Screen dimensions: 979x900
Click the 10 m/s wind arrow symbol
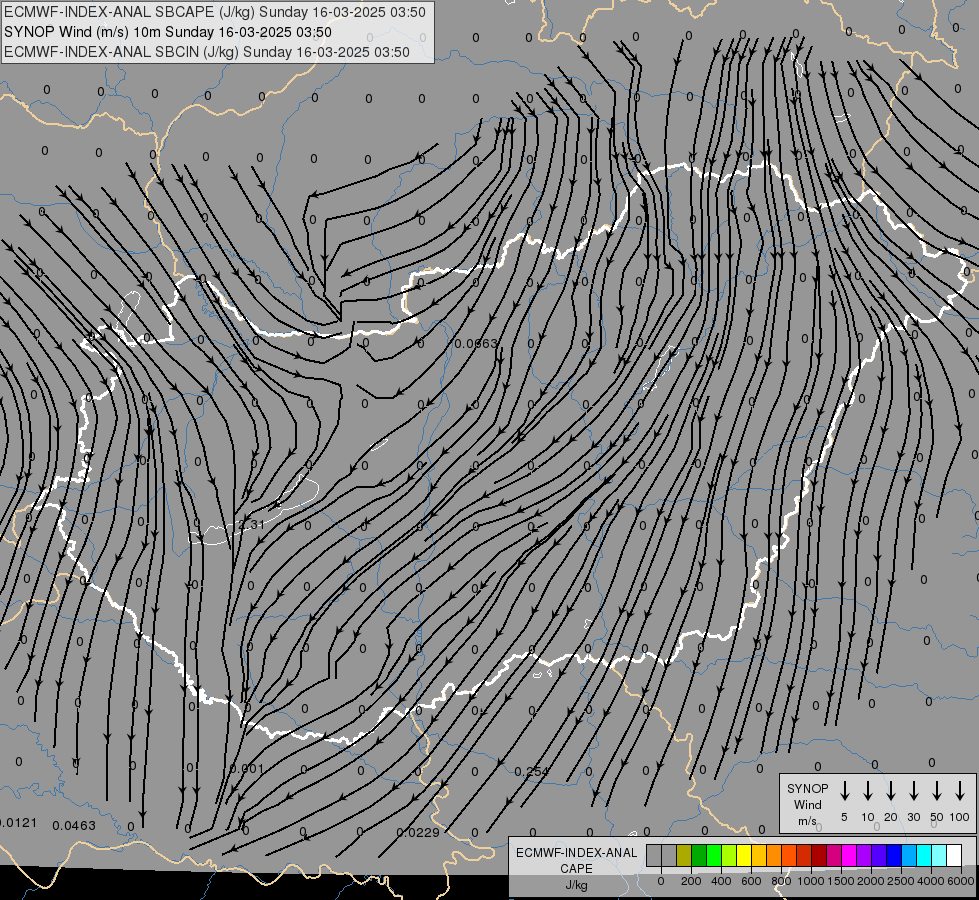867,791
